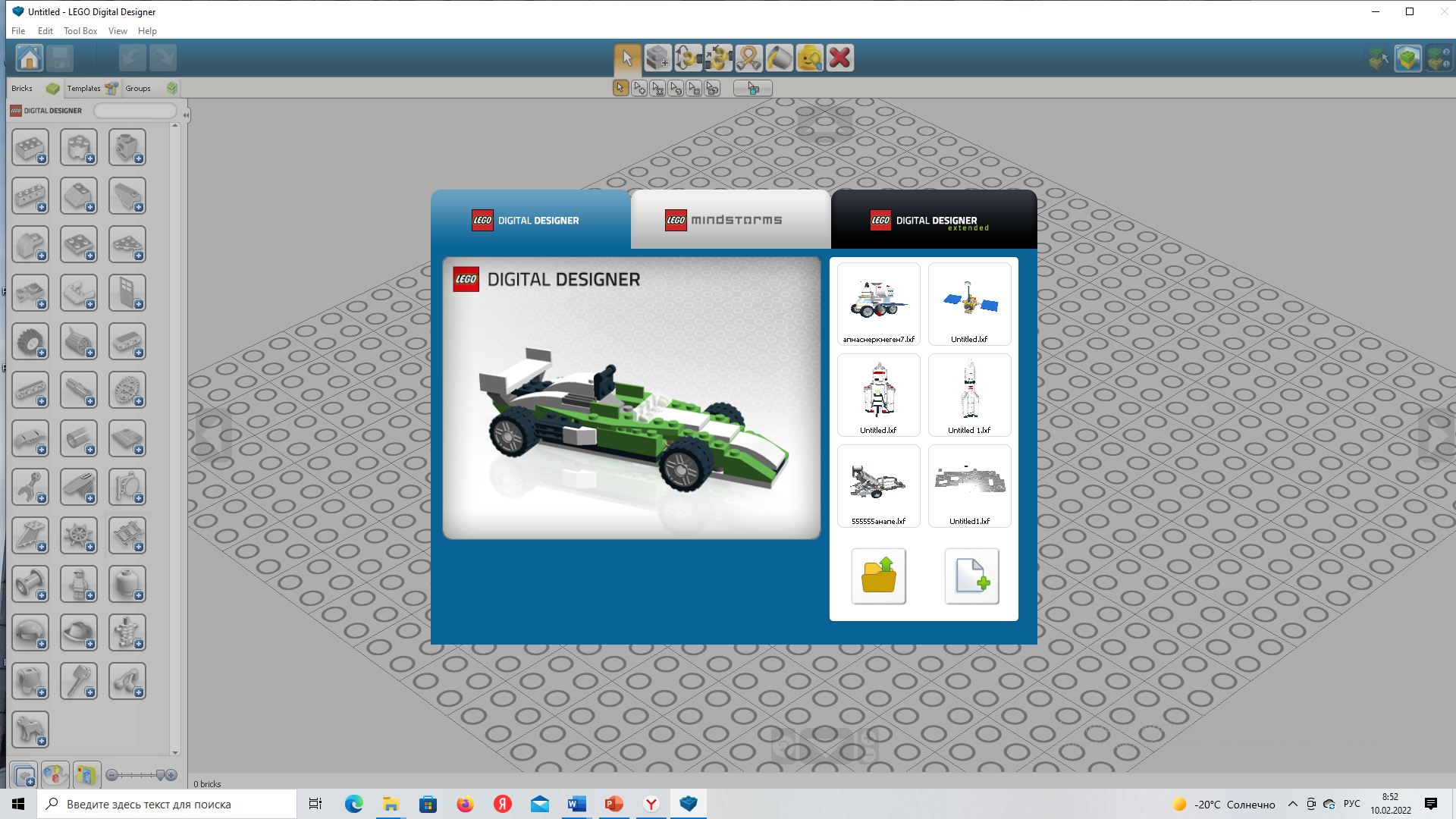This screenshot has height=819, width=1456.
Task: Click the open file folder button
Action: (x=878, y=576)
